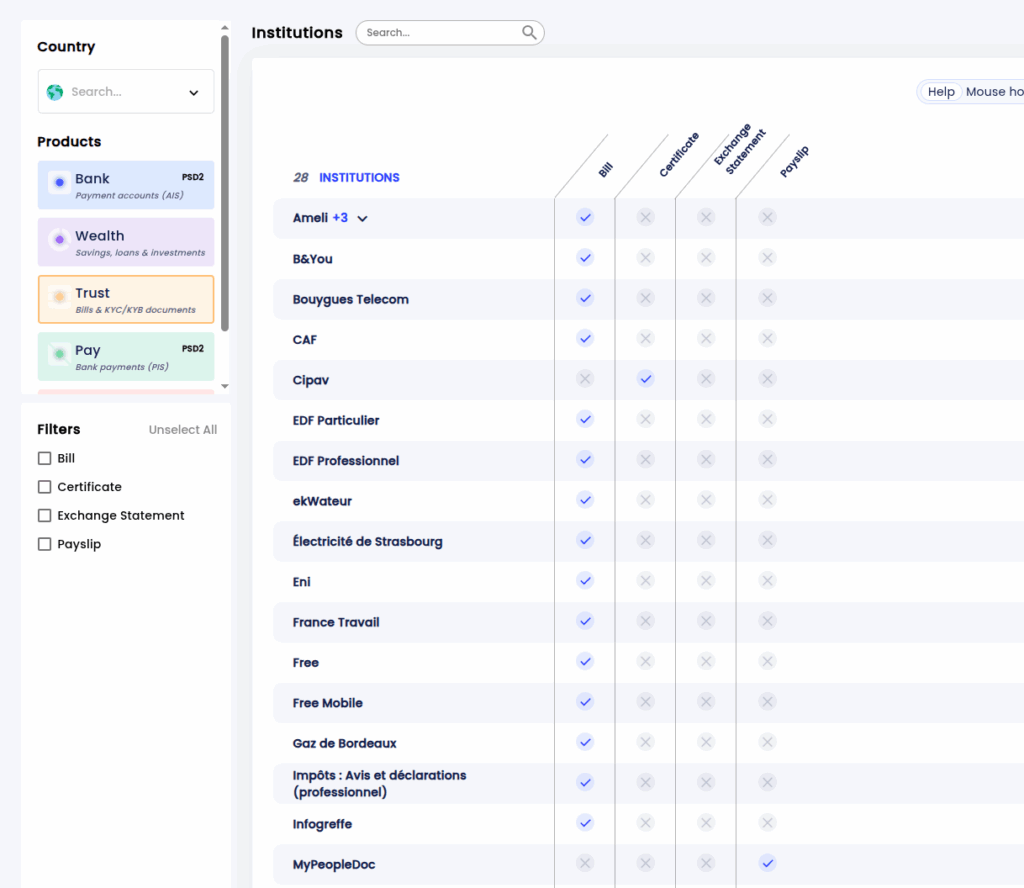This screenshot has height=888, width=1024.
Task: Tick the Payslip filter checkbox
Action: coord(44,544)
